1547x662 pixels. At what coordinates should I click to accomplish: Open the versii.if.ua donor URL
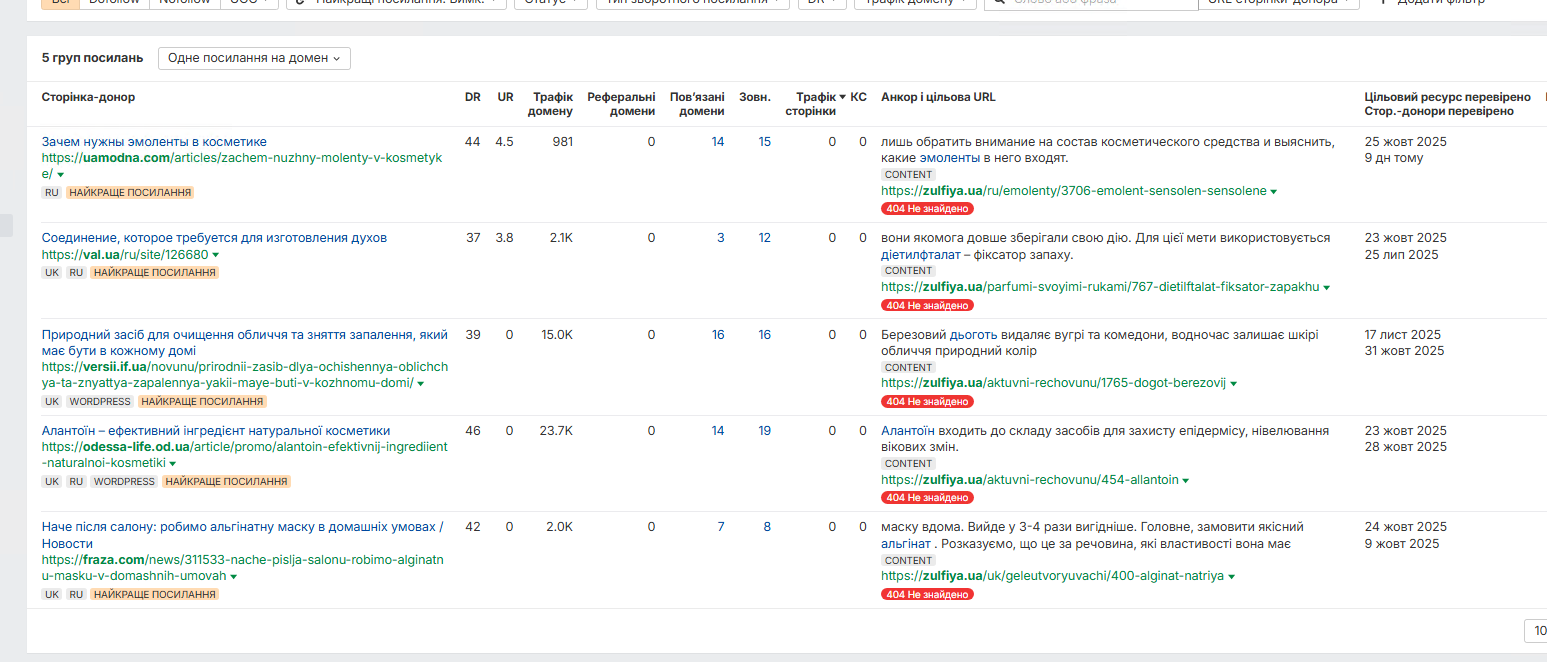point(245,375)
